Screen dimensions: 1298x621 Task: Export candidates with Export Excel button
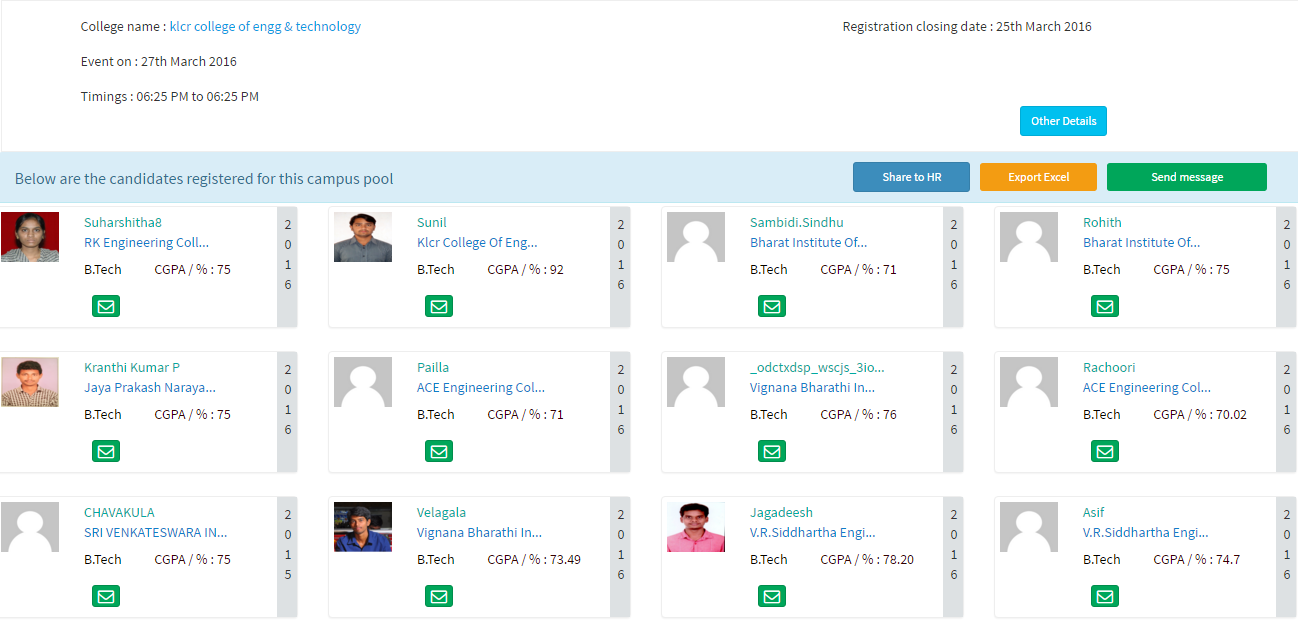click(x=1038, y=177)
